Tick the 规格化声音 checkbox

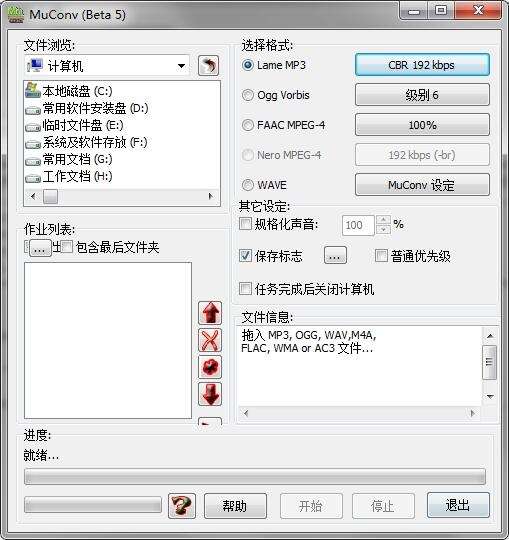[x=246, y=224]
